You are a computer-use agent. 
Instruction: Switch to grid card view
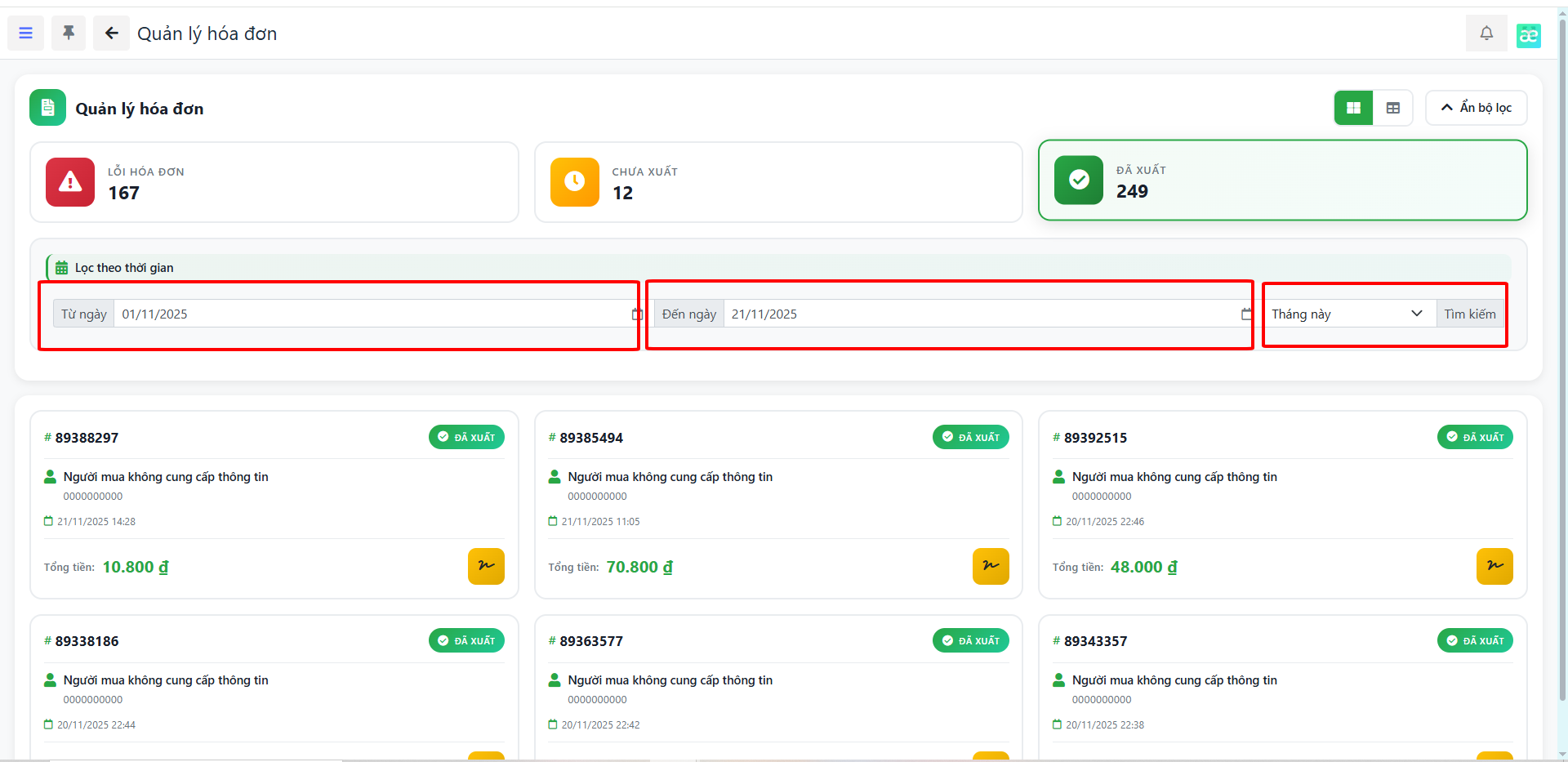click(1353, 108)
